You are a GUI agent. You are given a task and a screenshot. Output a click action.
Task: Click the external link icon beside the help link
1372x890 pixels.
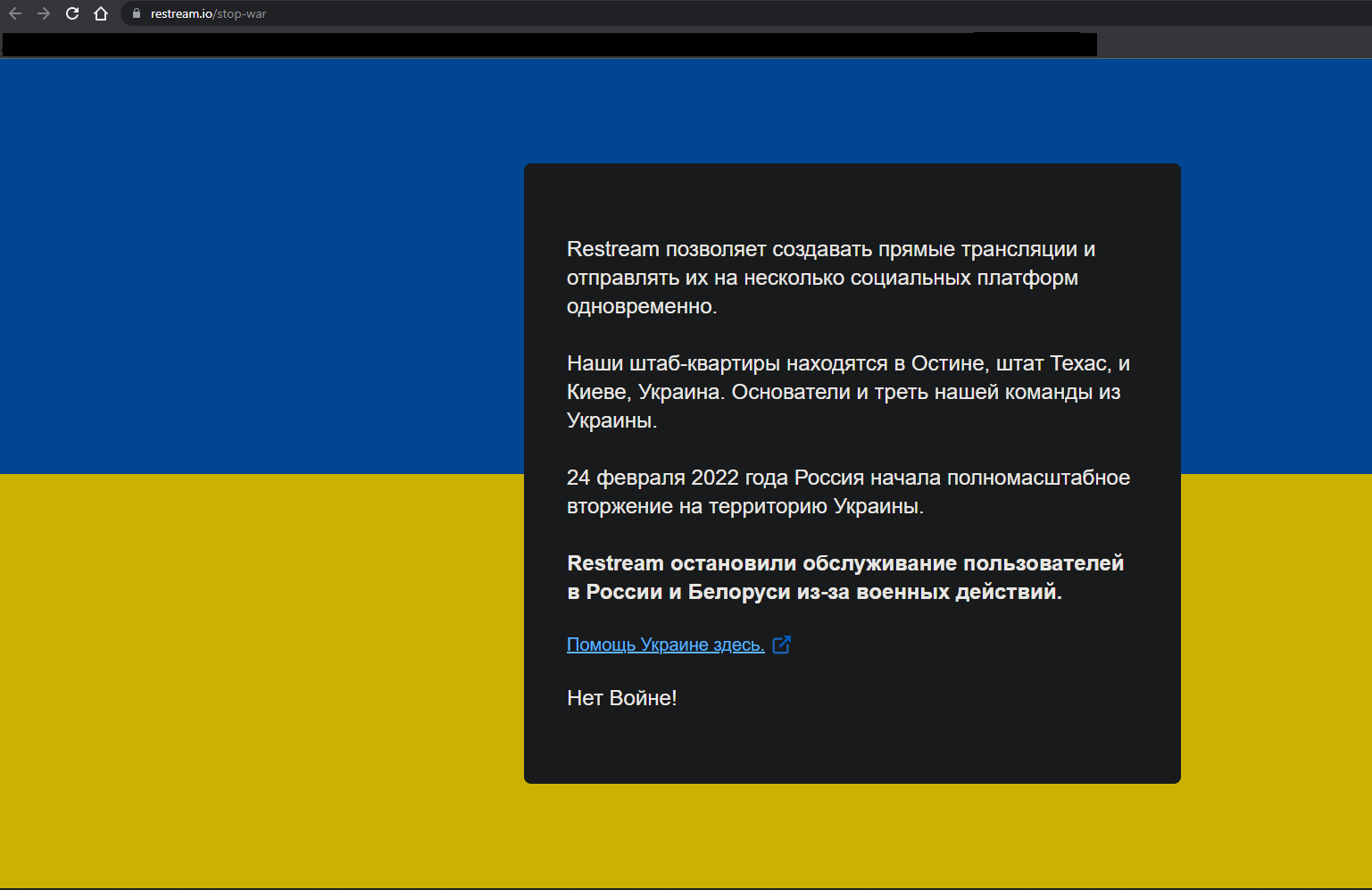pyautogui.click(x=781, y=645)
